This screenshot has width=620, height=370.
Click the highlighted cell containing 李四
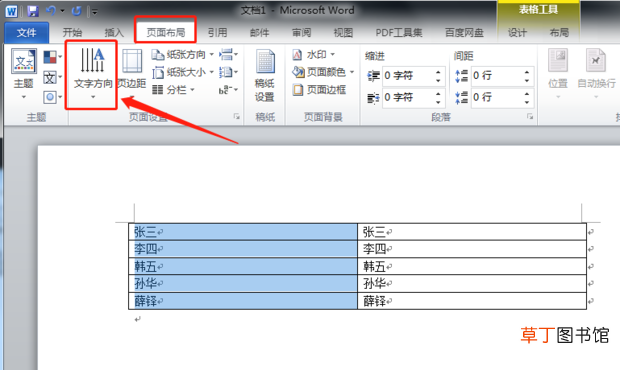pyautogui.click(x=243, y=249)
